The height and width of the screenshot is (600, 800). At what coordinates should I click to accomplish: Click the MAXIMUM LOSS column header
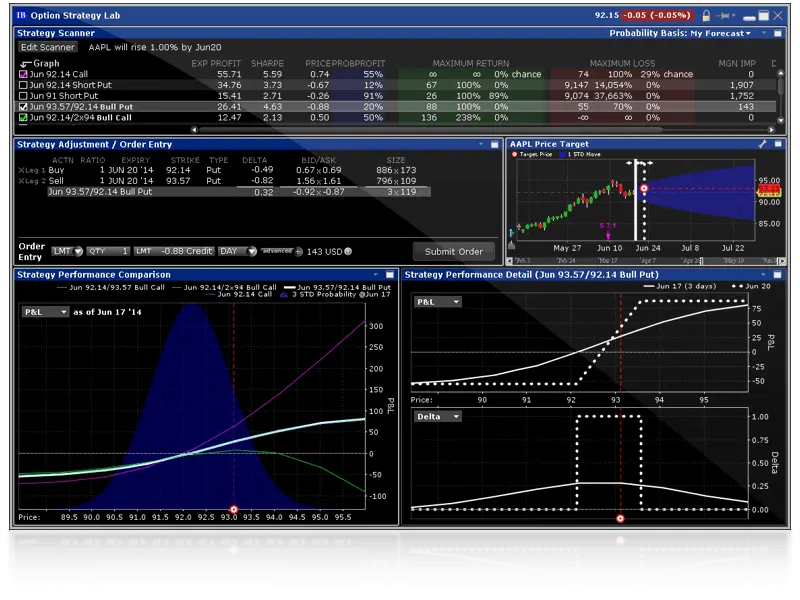pos(622,64)
